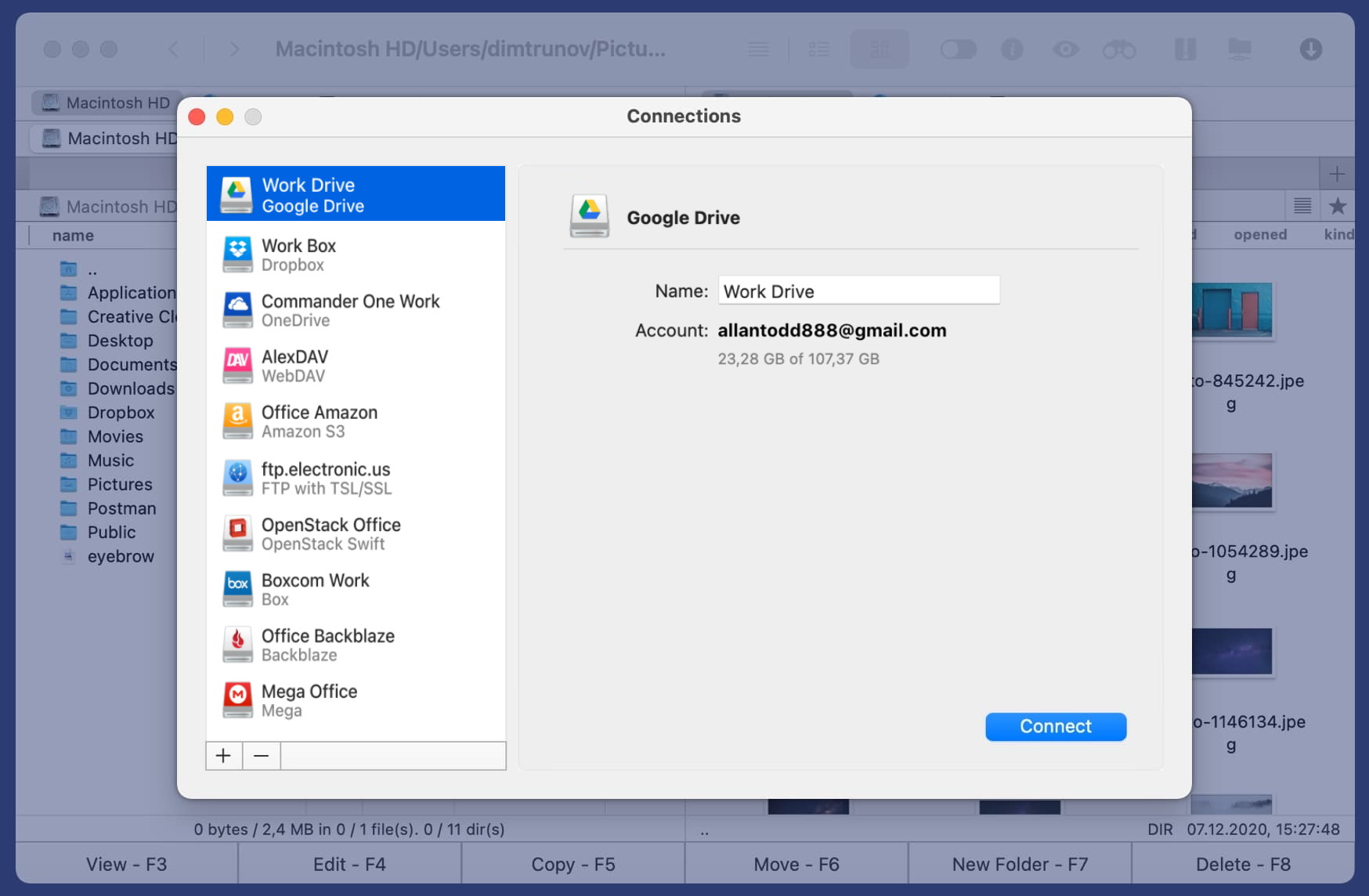Toggle the hidden files switch in toolbar
The image size is (1369, 896).
(958, 49)
